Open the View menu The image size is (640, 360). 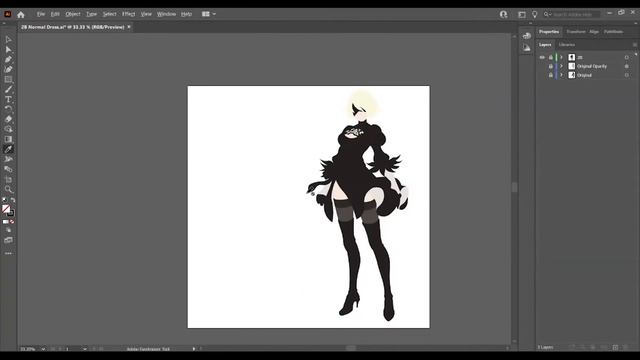click(146, 14)
